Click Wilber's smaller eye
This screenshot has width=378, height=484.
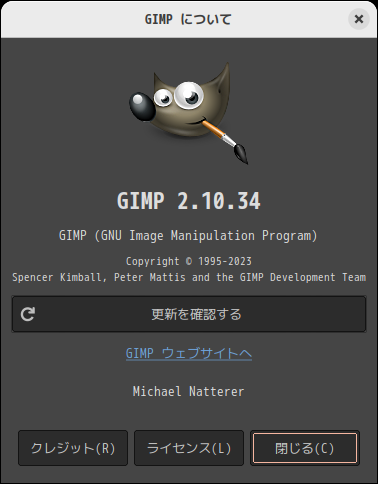163,98
